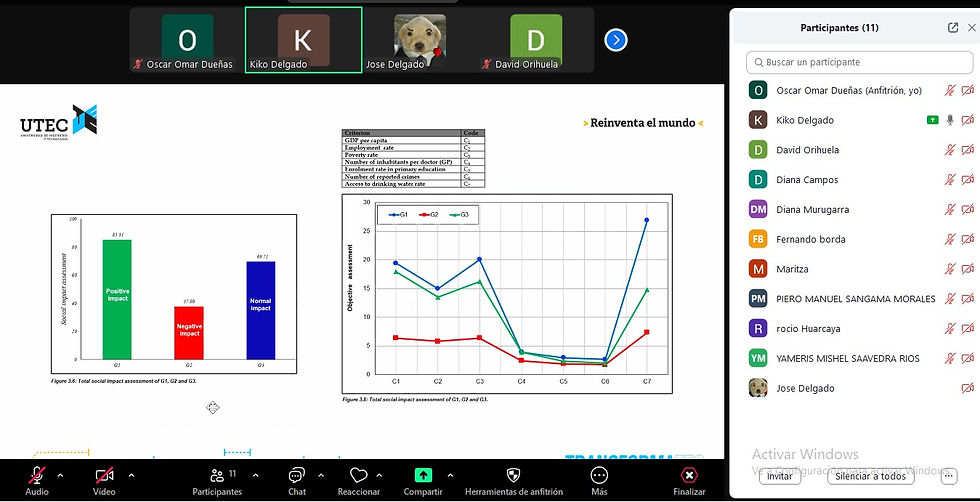
Task: Click Jose Delgado's camera-off icon in list
Action: click(x=968, y=388)
